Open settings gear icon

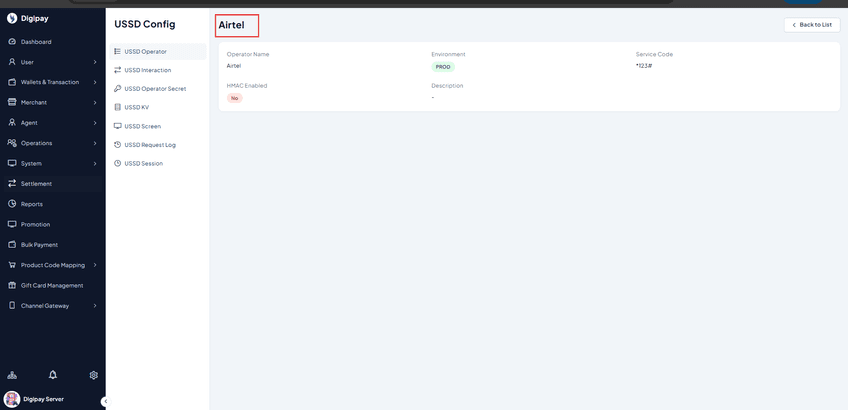coord(94,375)
